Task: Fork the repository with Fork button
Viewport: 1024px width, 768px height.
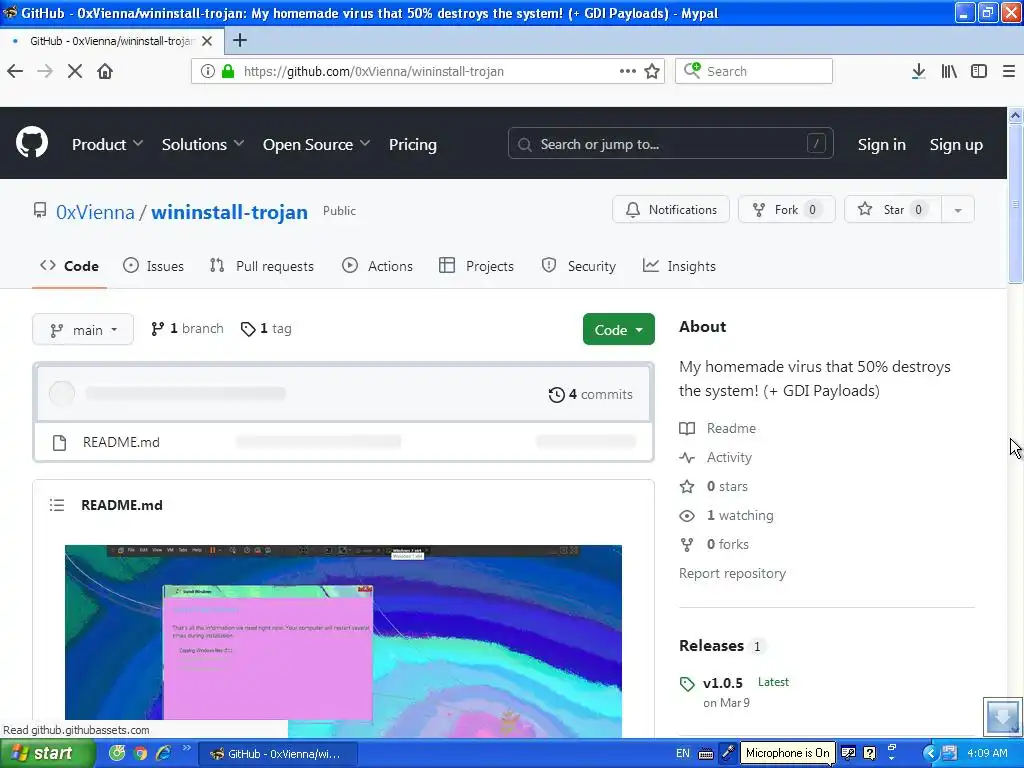Action: tap(786, 210)
